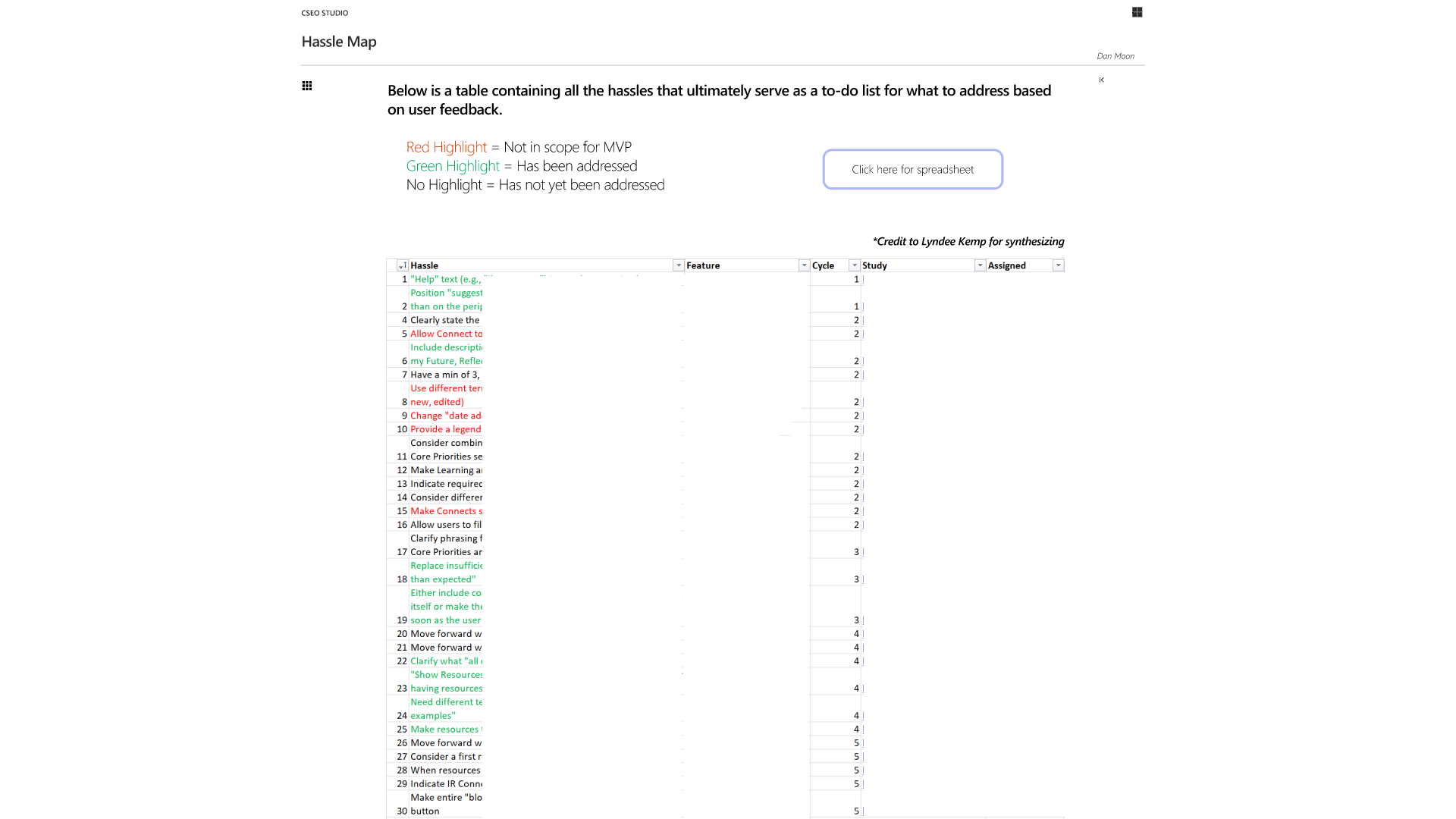The height and width of the screenshot is (819, 1456).
Task: Click the 'Red Highlight' legend text
Action: point(446,147)
